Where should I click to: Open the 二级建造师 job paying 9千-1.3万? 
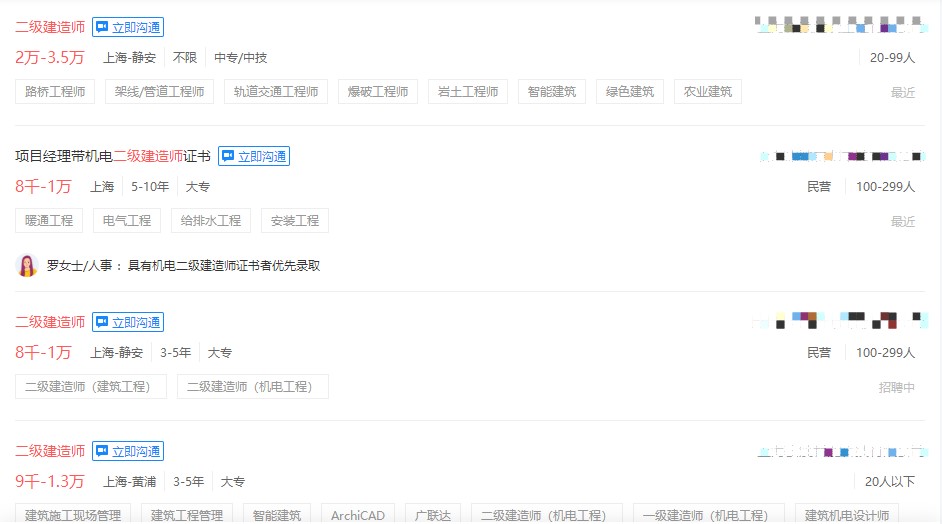[x=50, y=451]
